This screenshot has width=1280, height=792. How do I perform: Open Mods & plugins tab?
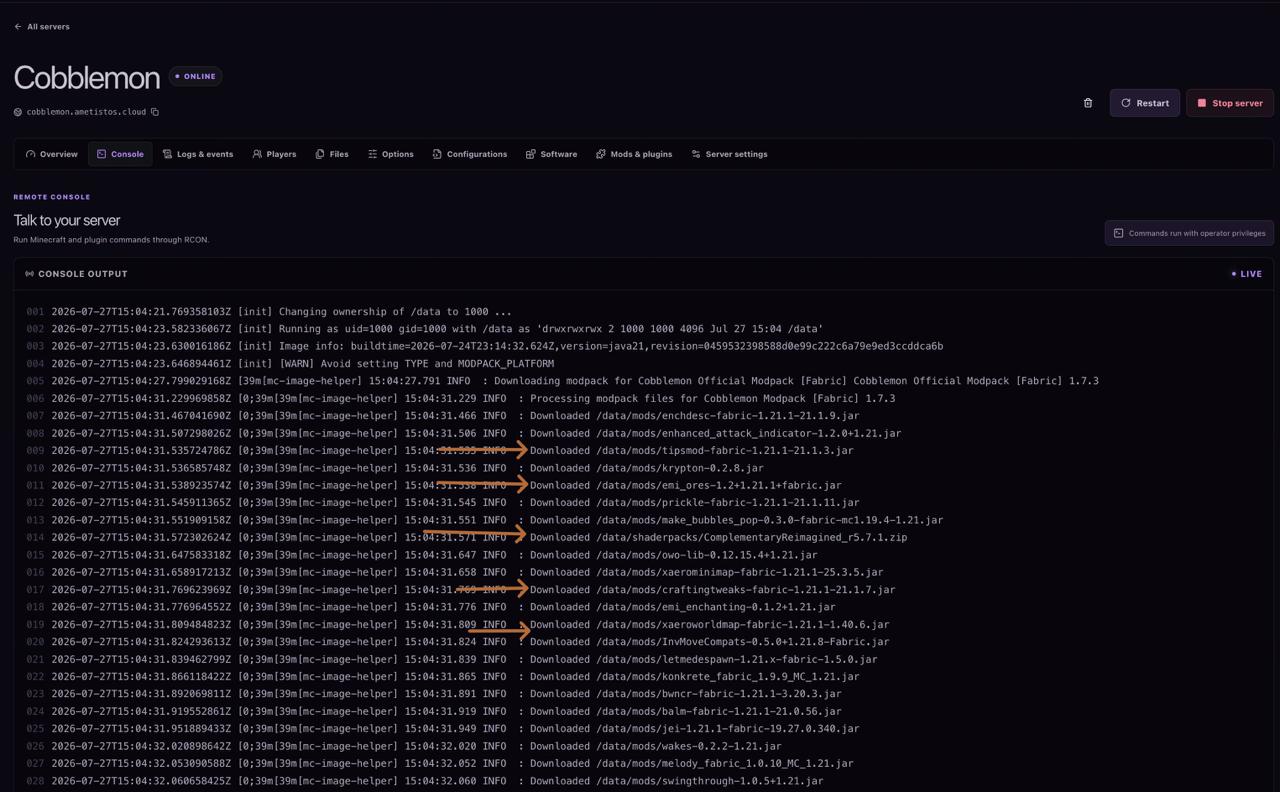[x=634, y=154]
